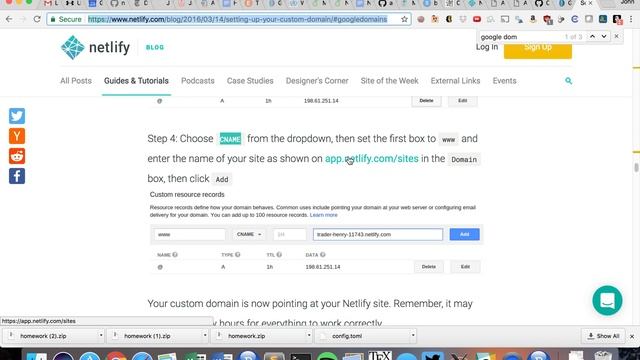Click Edit for the 198.61.251.14 record

click(x=465, y=267)
